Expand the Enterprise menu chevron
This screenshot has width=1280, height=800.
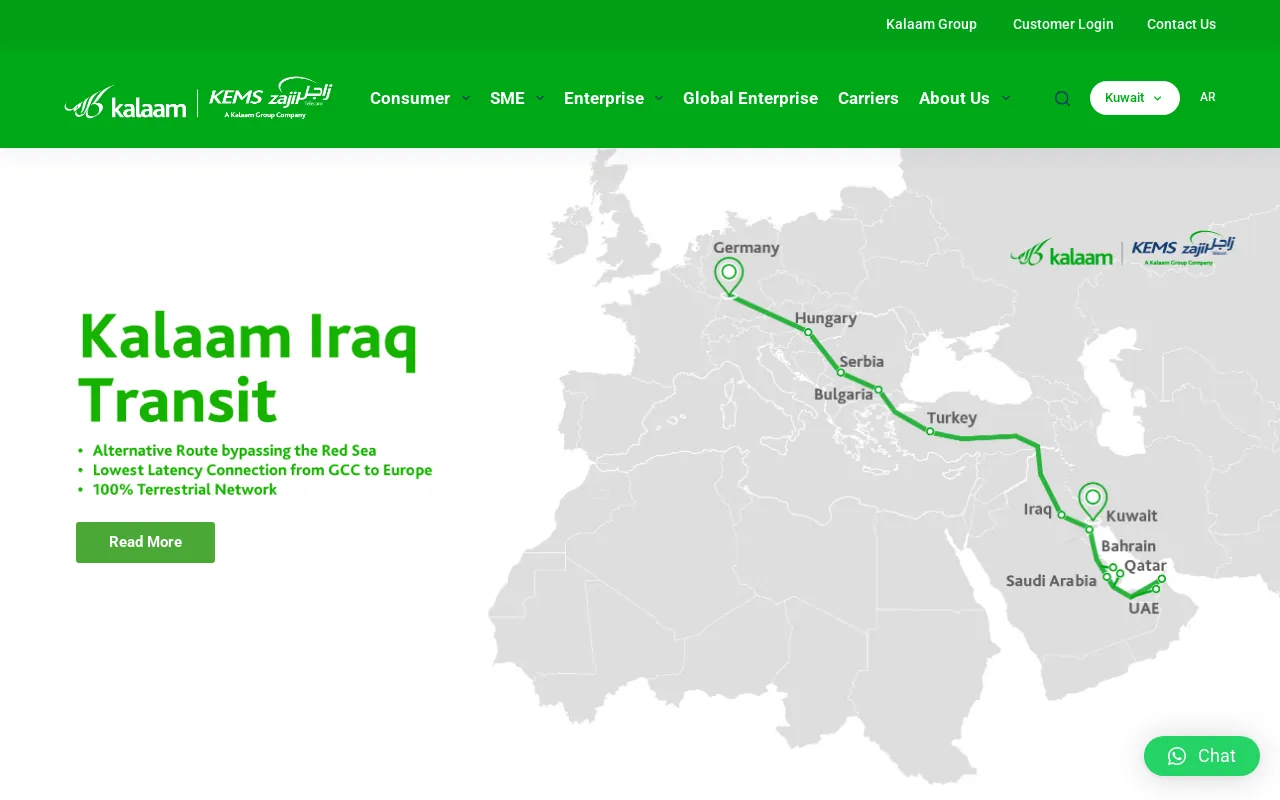click(x=658, y=98)
